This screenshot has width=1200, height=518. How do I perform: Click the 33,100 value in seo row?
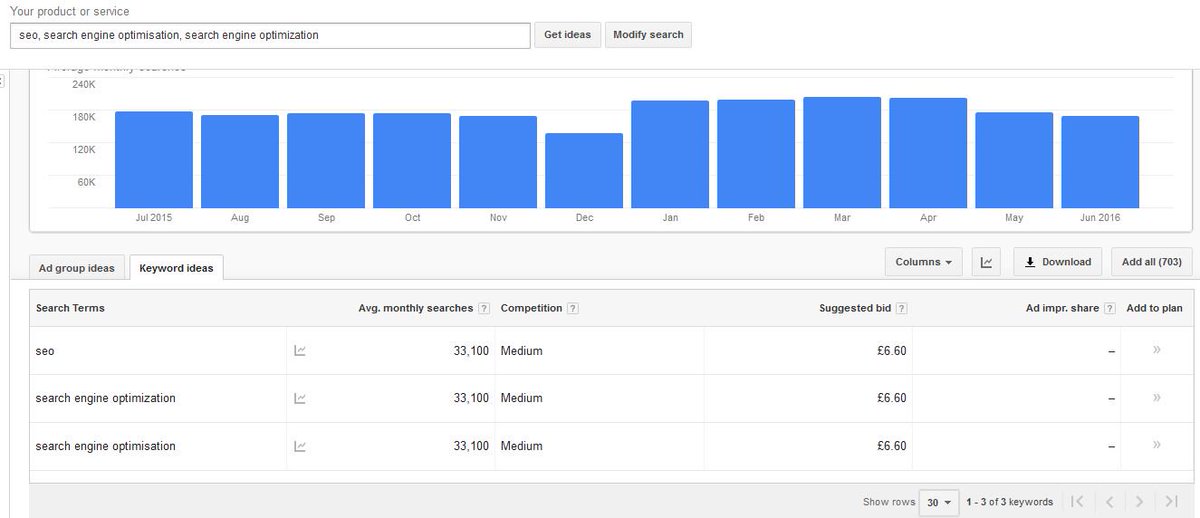click(471, 351)
